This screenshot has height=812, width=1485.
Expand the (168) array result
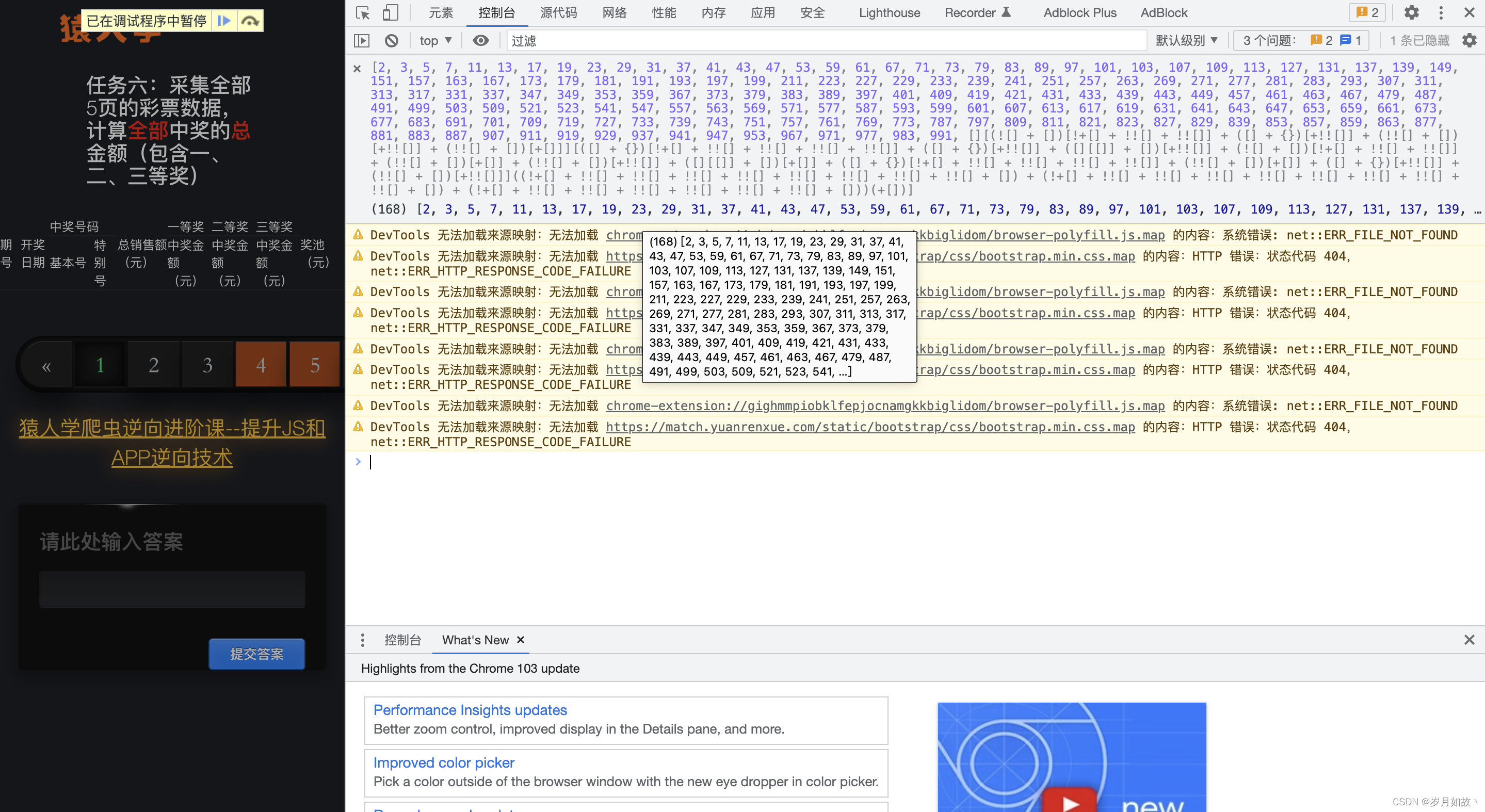[x=389, y=209]
